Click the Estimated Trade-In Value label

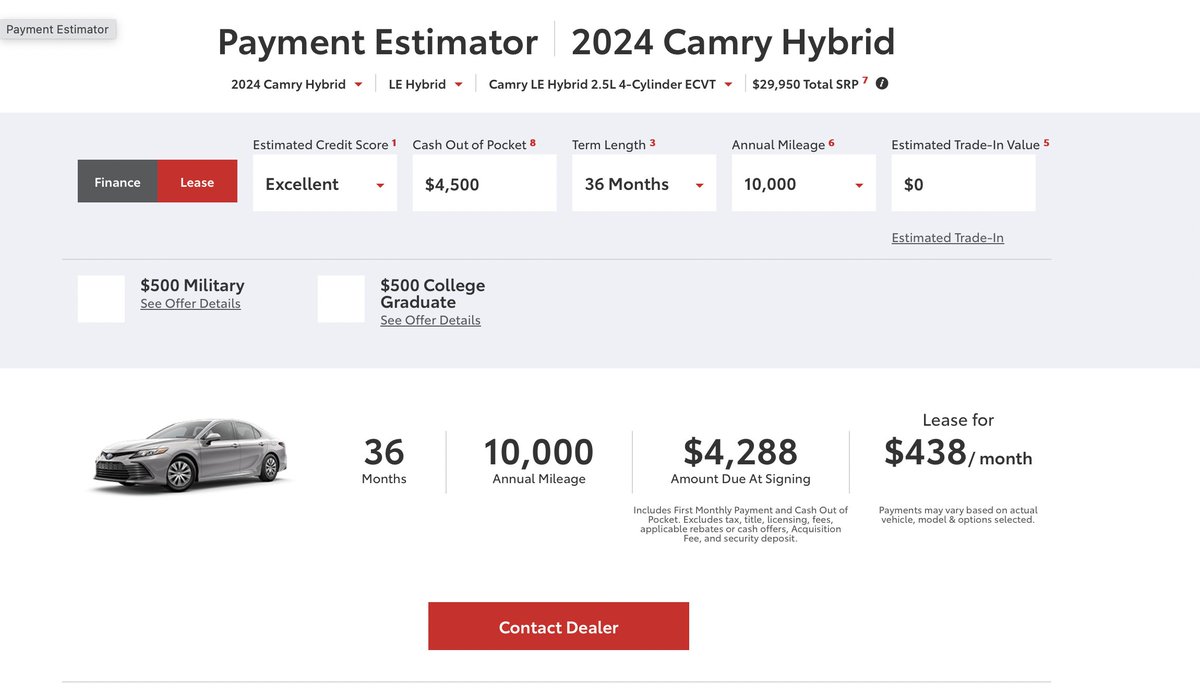(966, 145)
